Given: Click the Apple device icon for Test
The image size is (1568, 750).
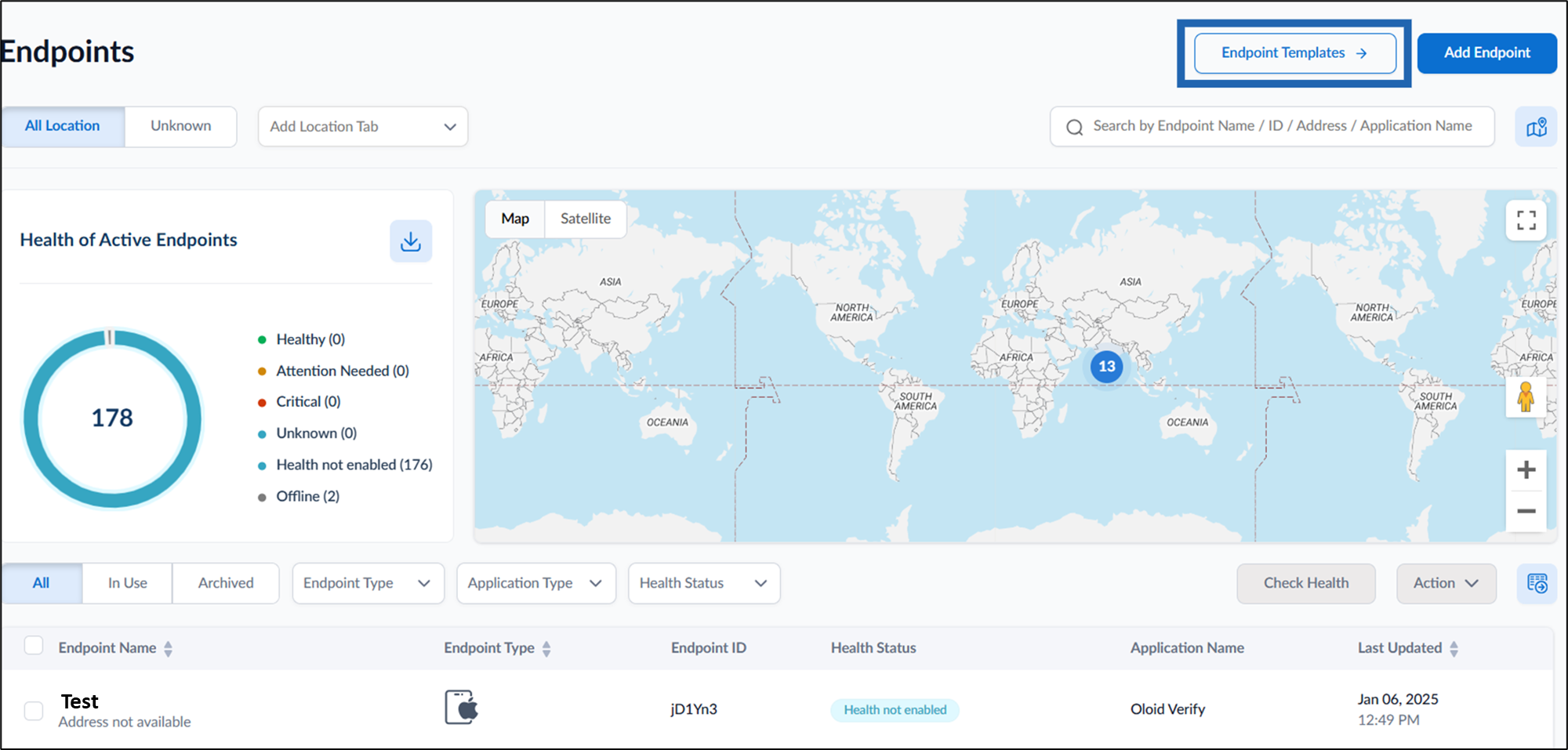Looking at the screenshot, I should tap(462, 708).
